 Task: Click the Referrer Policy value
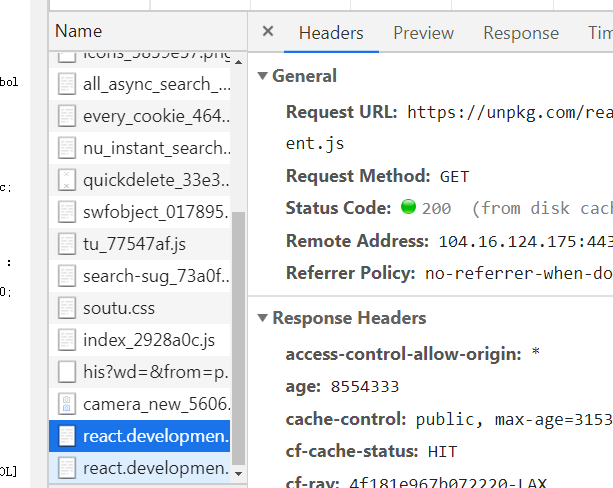coord(519,273)
